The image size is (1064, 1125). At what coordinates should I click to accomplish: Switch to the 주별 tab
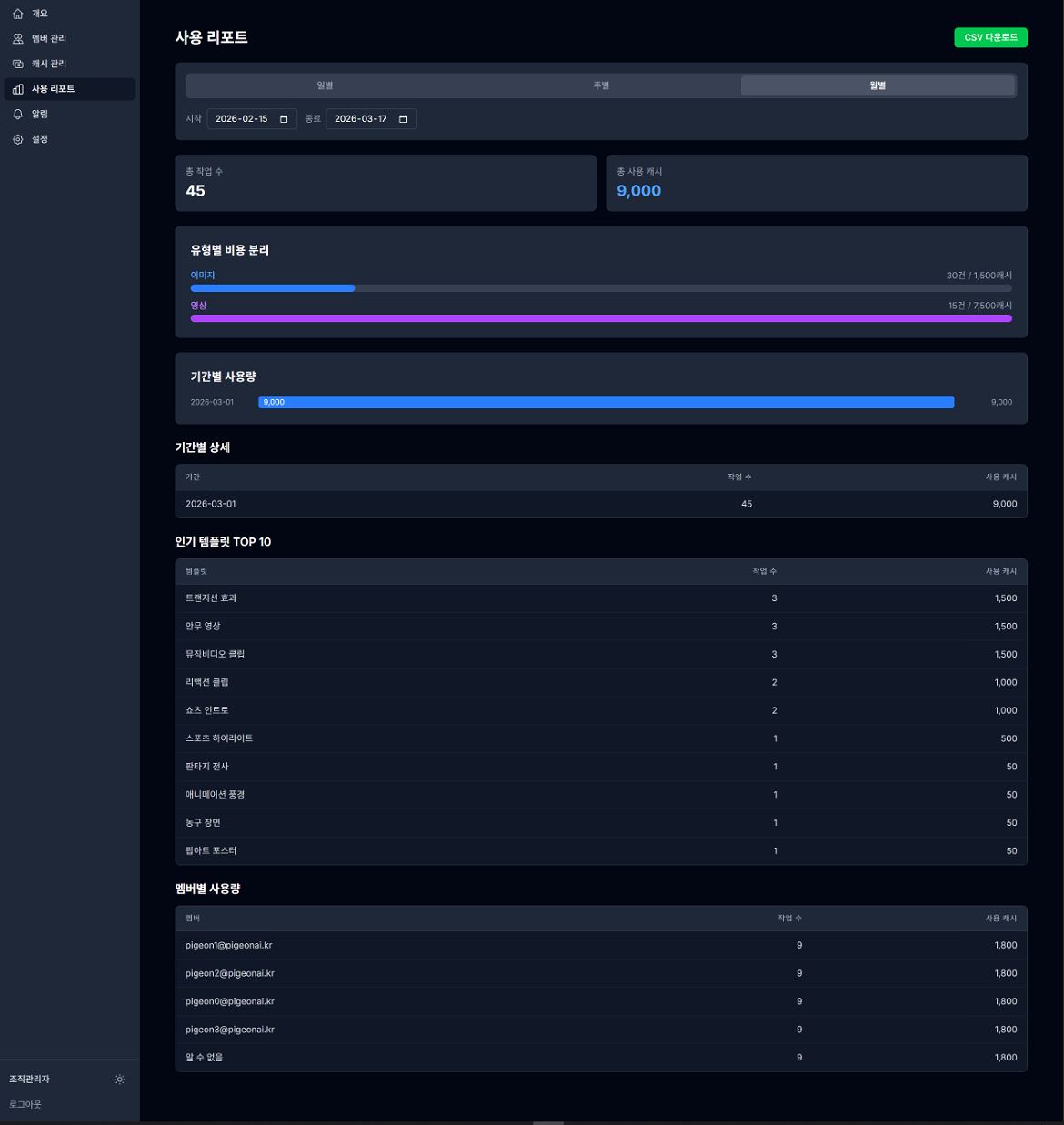(601, 85)
